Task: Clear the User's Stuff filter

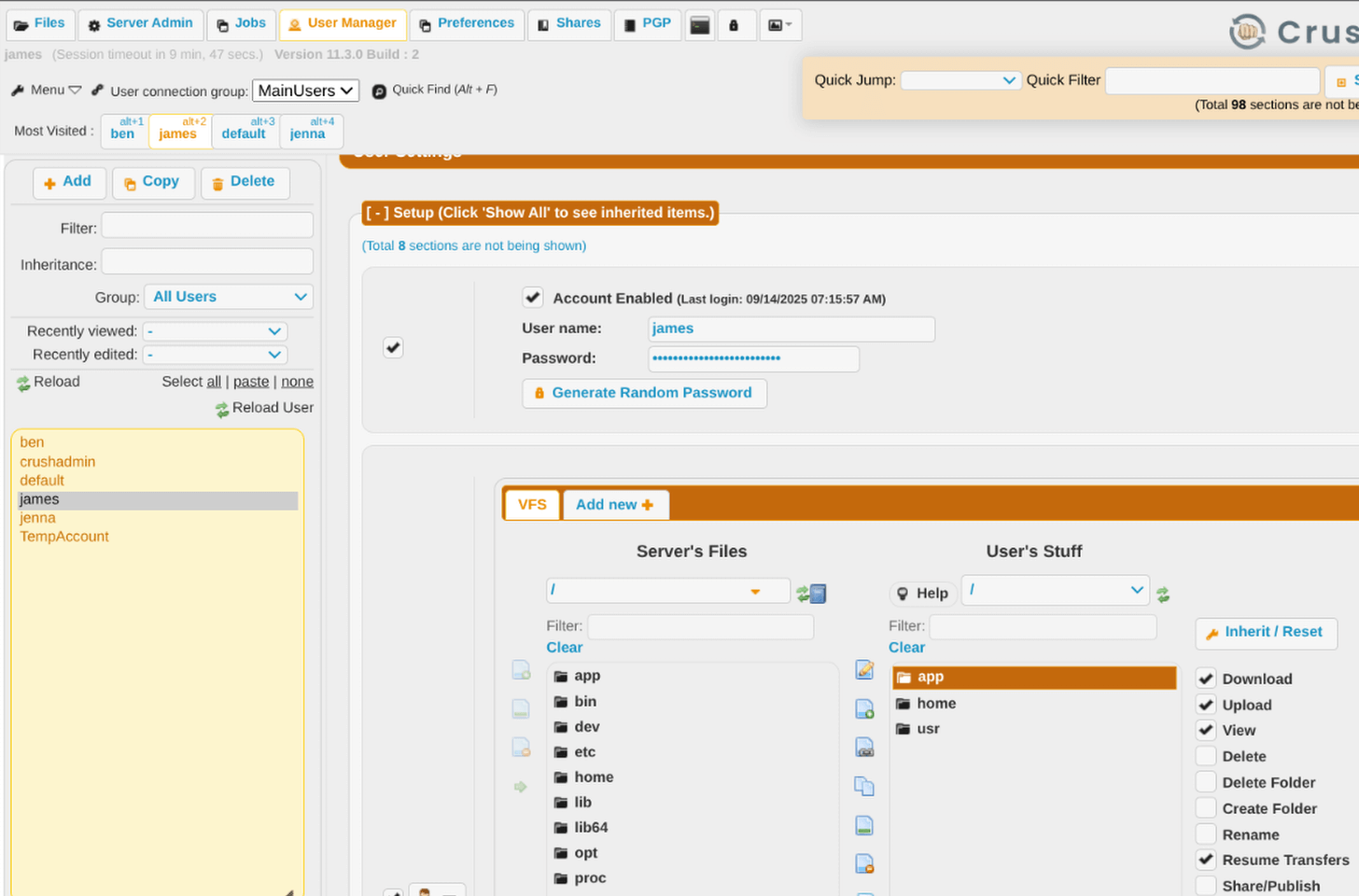Action: tap(906, 648)
